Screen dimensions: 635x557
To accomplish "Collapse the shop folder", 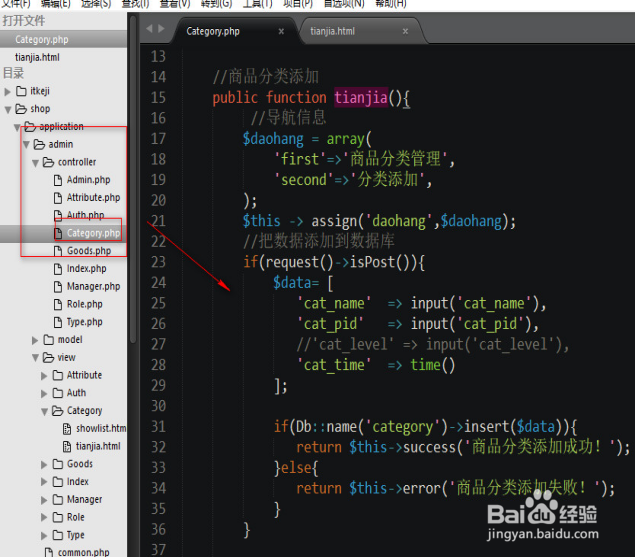I will coord(7,109).
